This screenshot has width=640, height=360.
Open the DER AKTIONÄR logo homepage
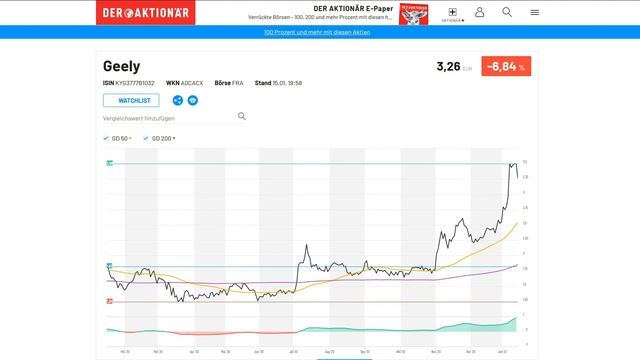pyautogui.click(x=145, y=13)
